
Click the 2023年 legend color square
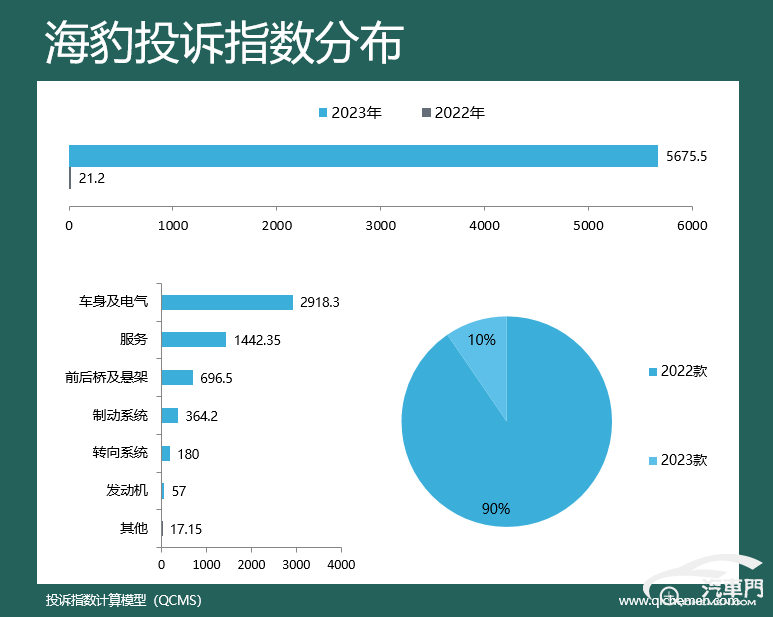click(x=323, y=113)
